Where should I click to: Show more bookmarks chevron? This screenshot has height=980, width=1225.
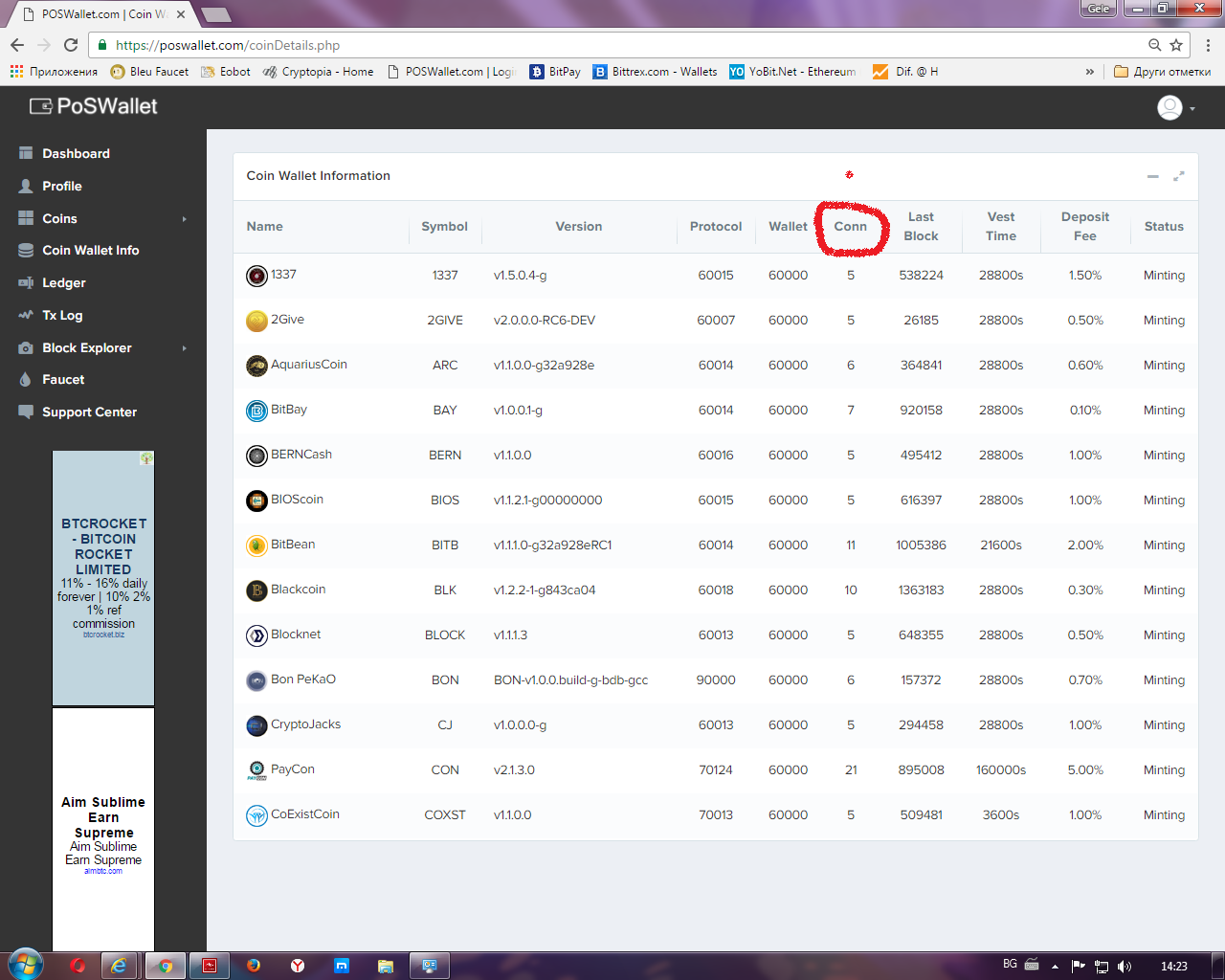[1089, 72]
